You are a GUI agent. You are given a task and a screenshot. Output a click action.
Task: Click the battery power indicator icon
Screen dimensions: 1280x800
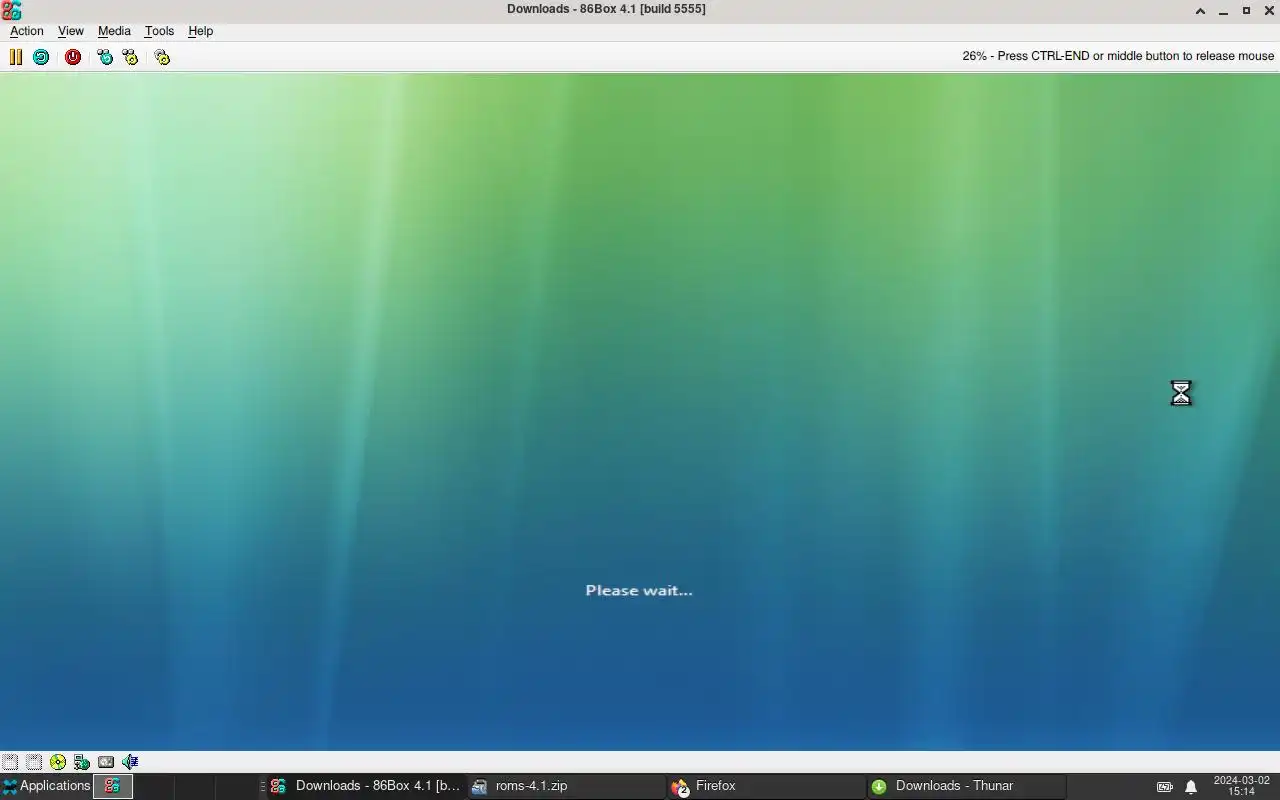pos(1165,787)
